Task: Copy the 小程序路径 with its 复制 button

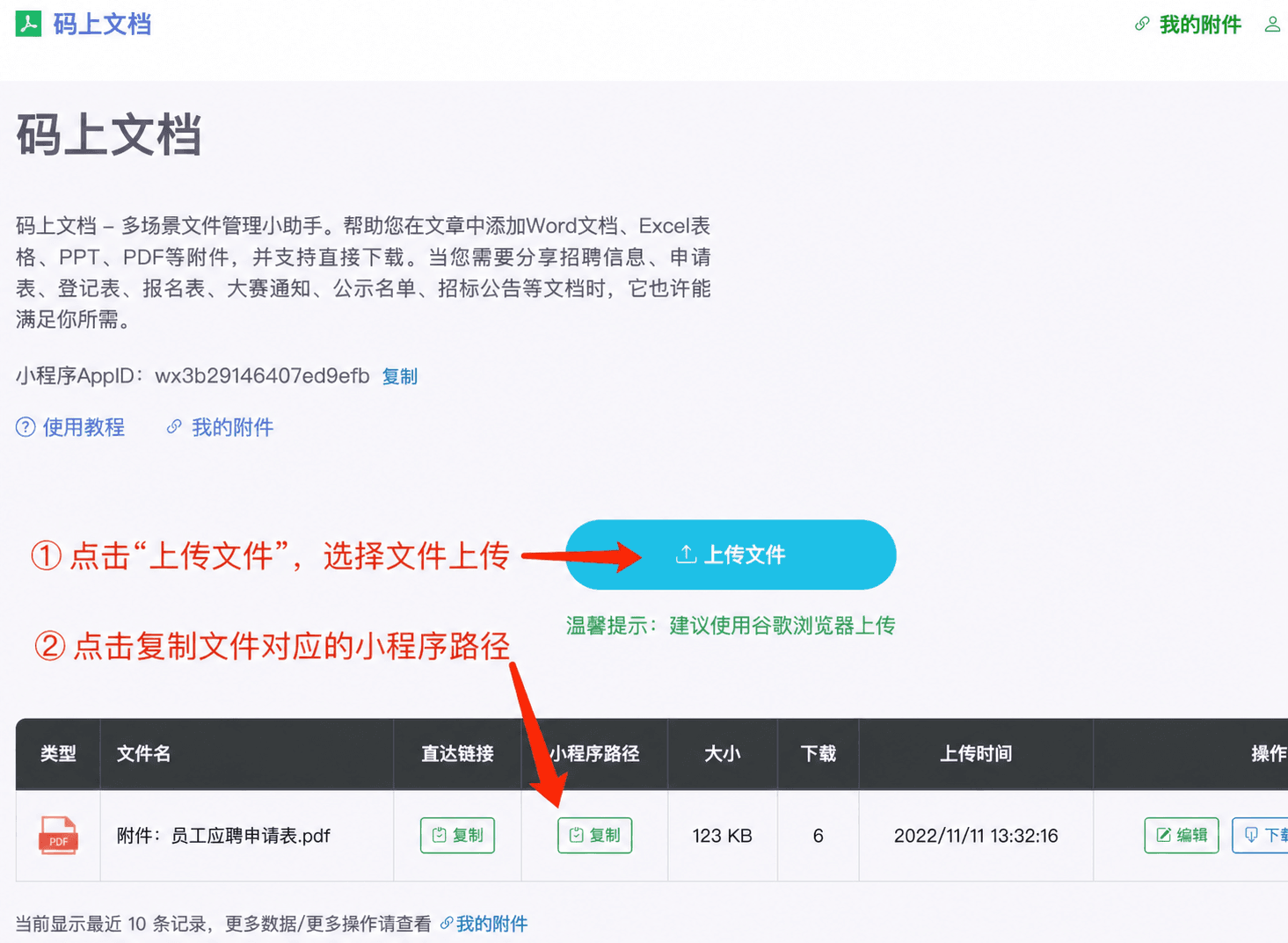Action: (x=594, y=835)
